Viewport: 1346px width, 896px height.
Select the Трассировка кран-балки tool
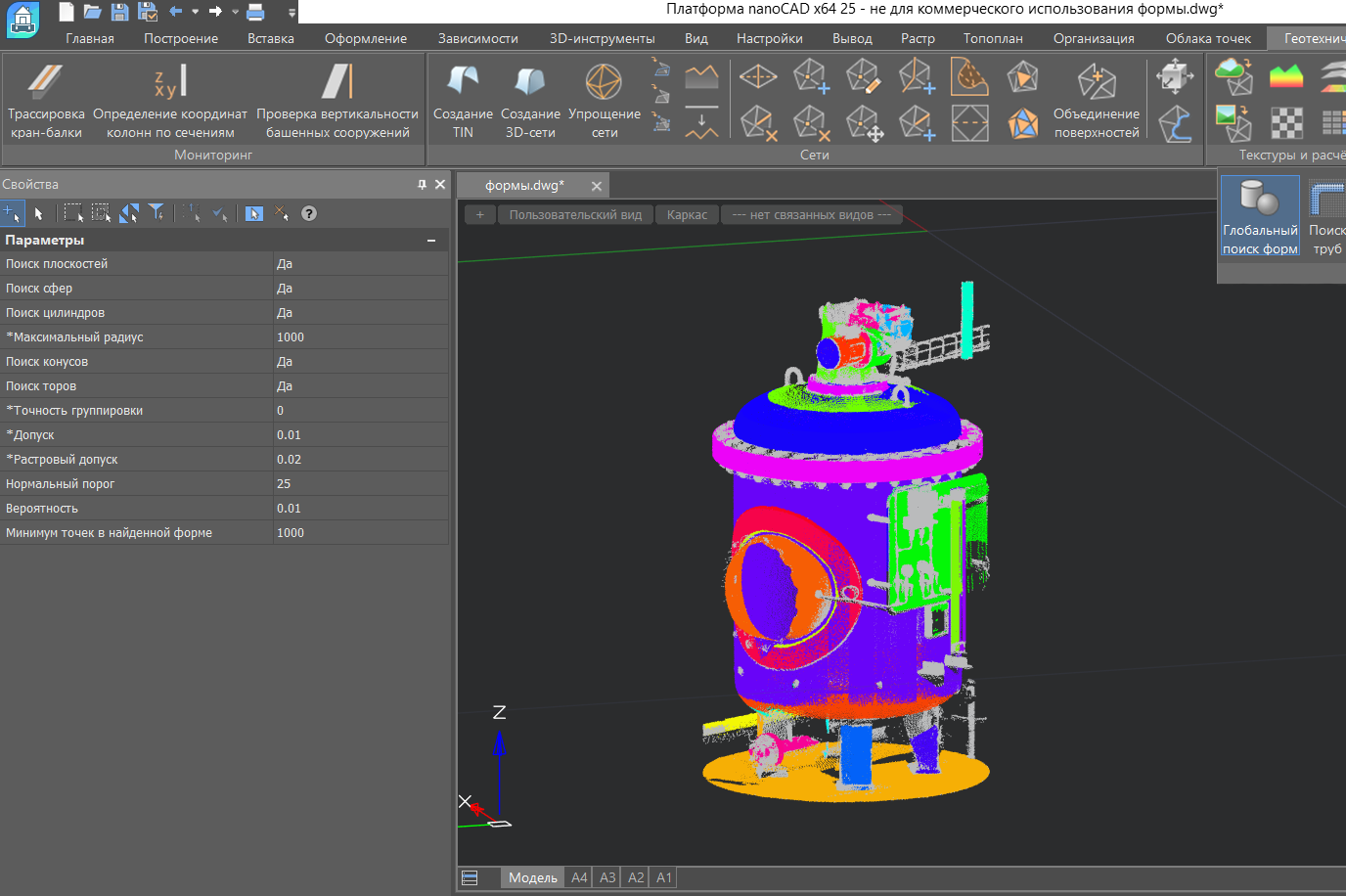pyautogui.click(x=46, y=98)
